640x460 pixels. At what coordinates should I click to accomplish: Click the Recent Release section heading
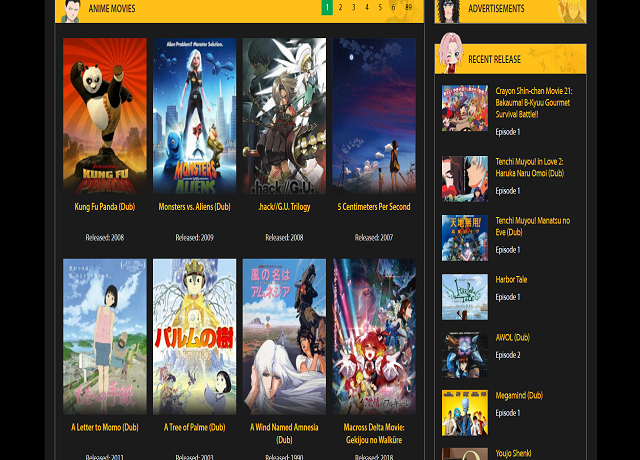pyautogui.click(x=494, y=60)
